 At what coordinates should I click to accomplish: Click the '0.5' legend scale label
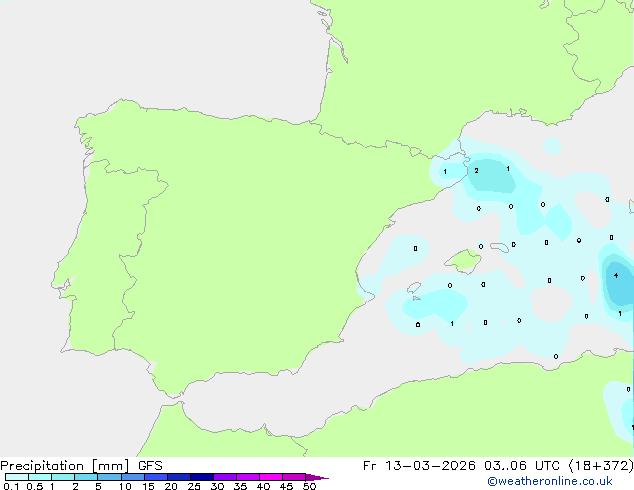pyautogui.click(x=35, y=486)
